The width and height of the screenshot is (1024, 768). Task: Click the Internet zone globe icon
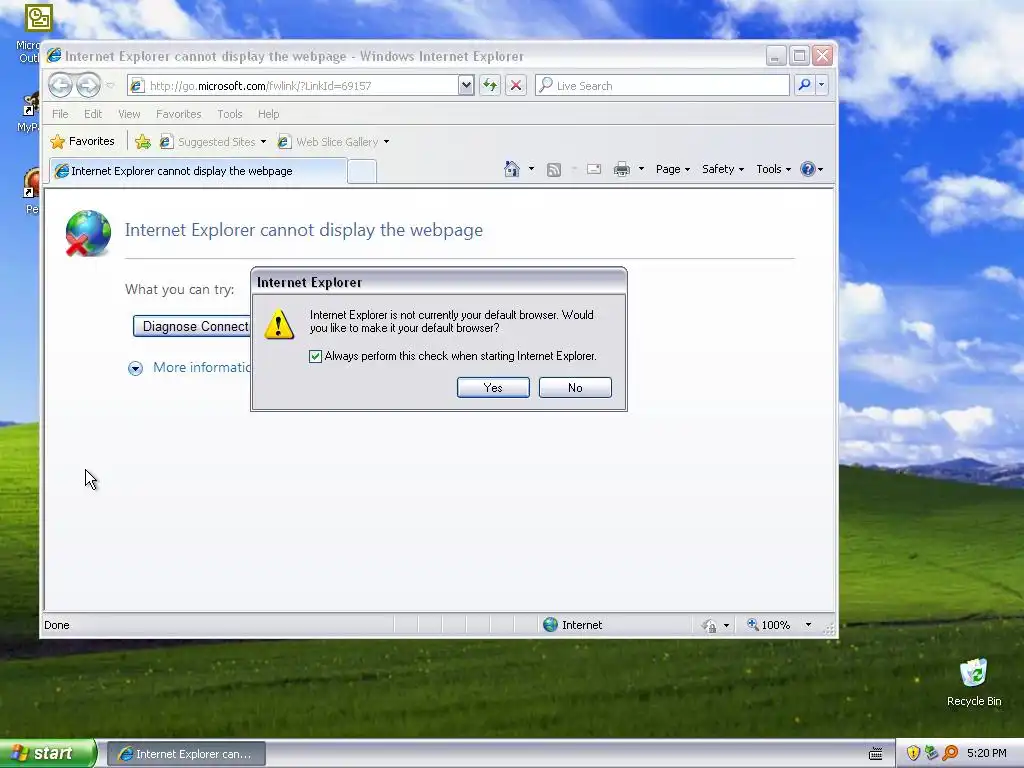[x=551, y=625]
